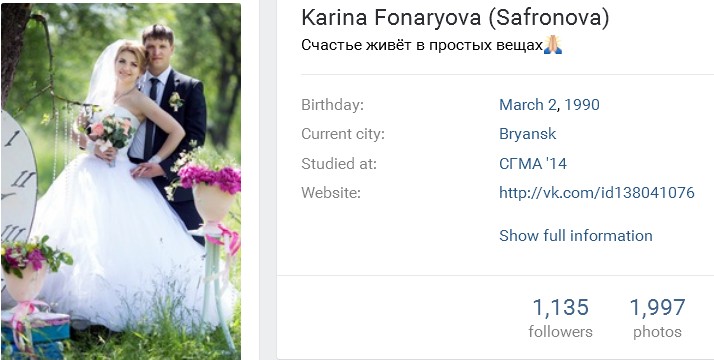The image size is (714, 360).
Task: Click the praying hands emoji in status
Action: click(x=553, y=45)
